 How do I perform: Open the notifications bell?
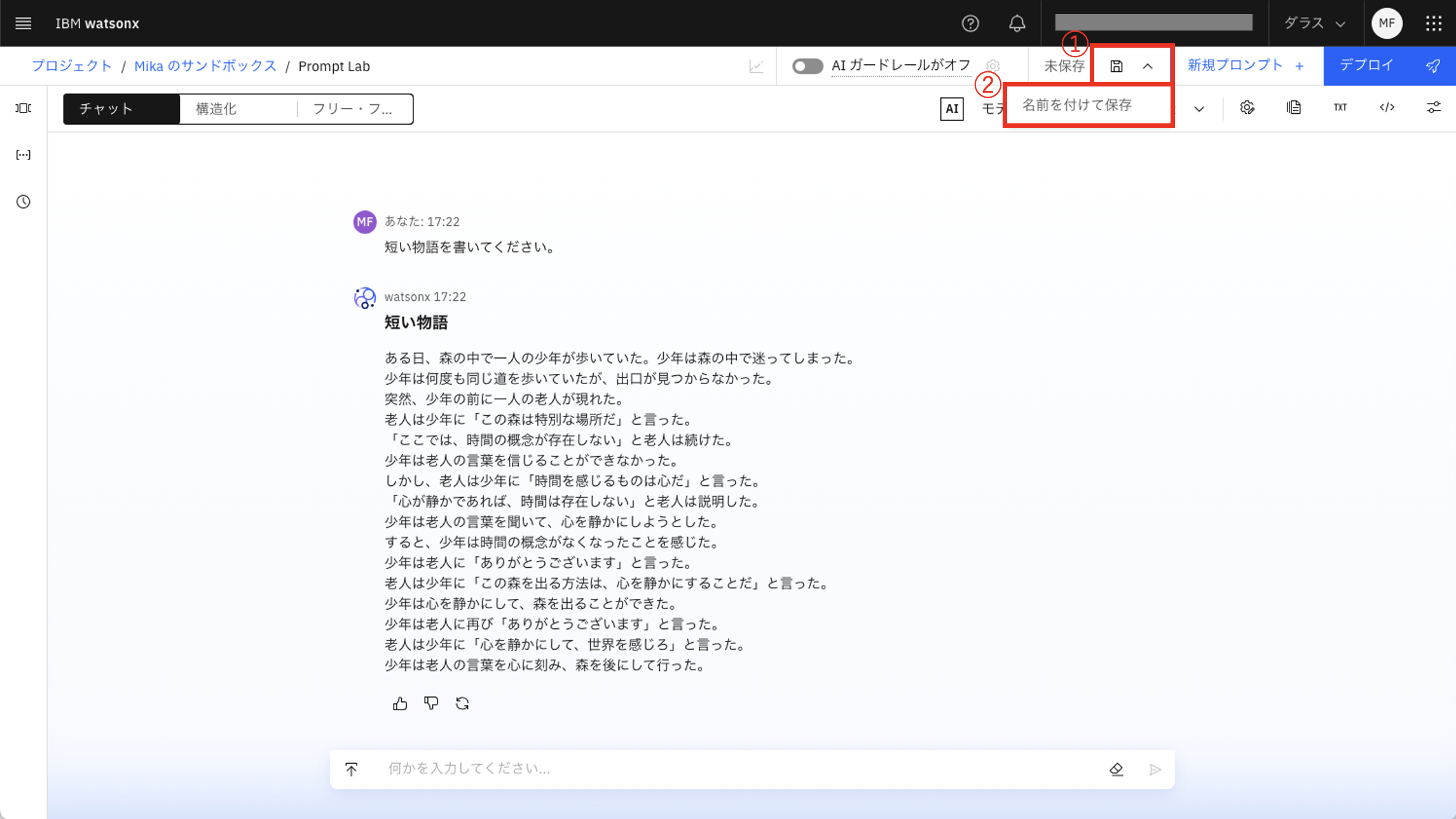(1017, 24)
